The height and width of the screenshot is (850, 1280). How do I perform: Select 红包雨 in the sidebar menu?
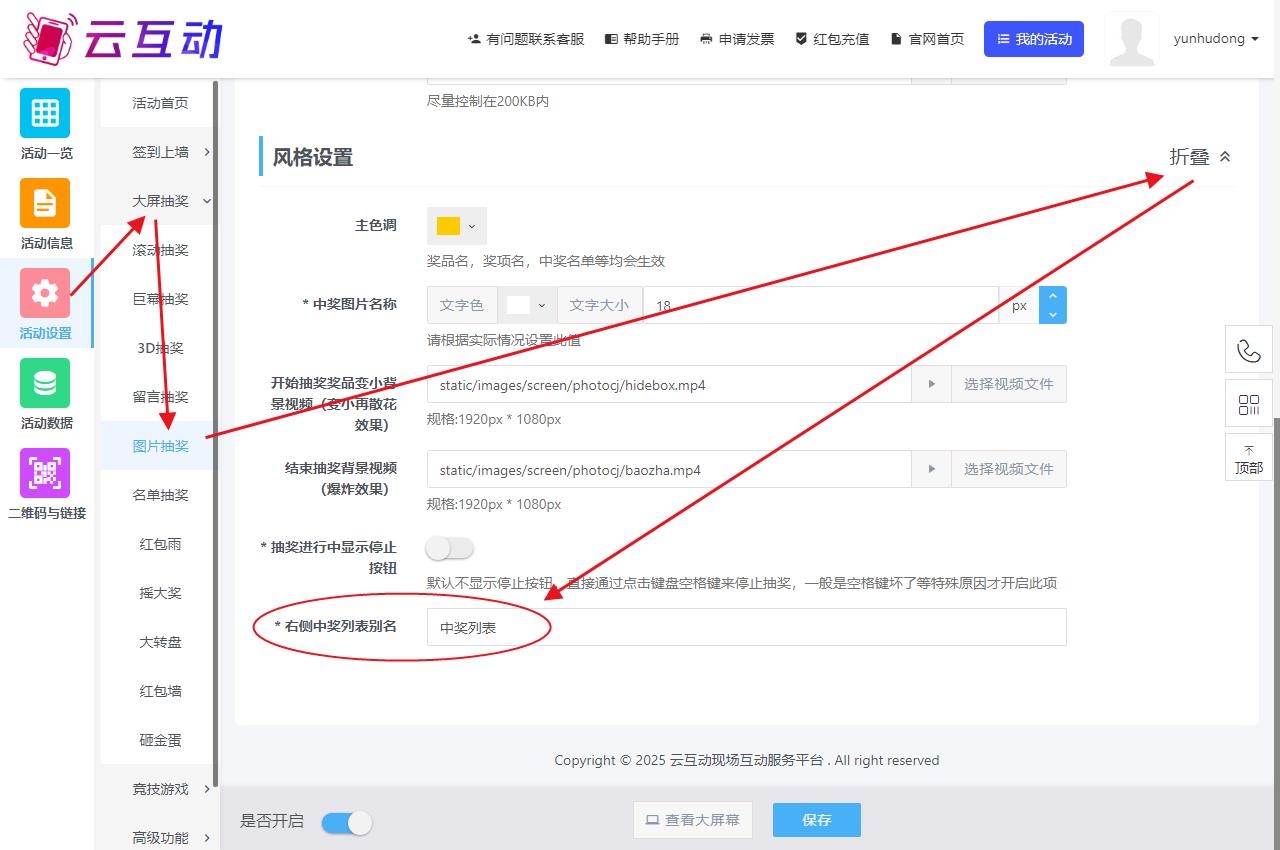160,544
